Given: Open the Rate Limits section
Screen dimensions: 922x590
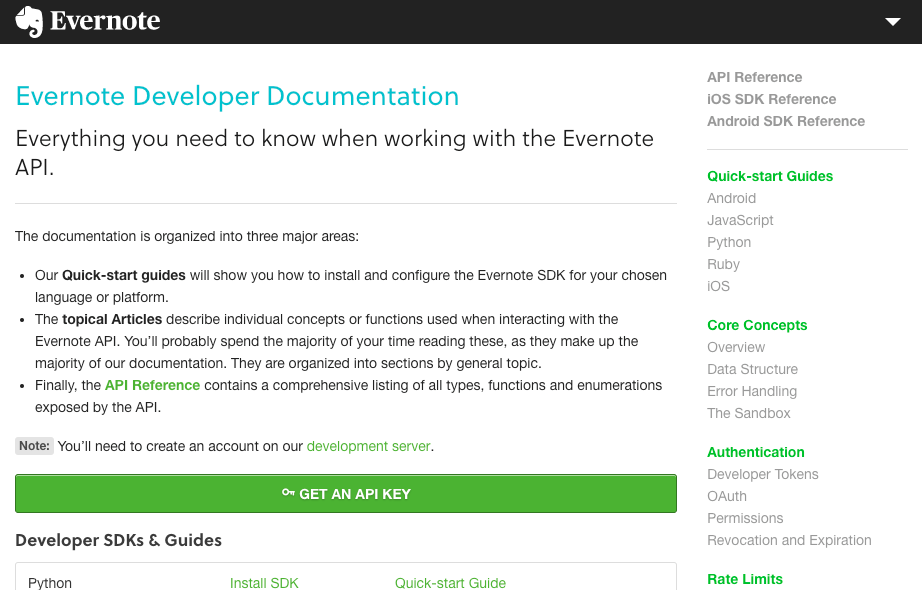Looking at the screenshot, I should tap(744, 579).
